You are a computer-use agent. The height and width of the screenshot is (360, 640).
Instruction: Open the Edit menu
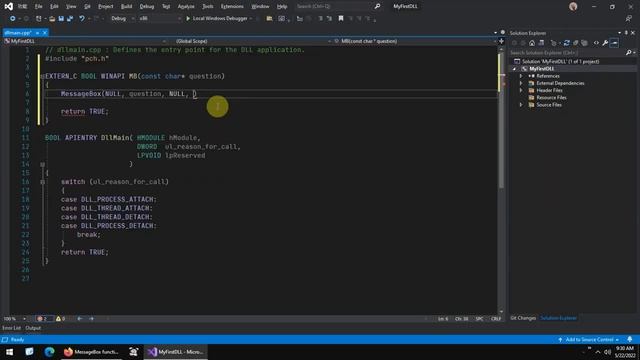click(54, 6)
